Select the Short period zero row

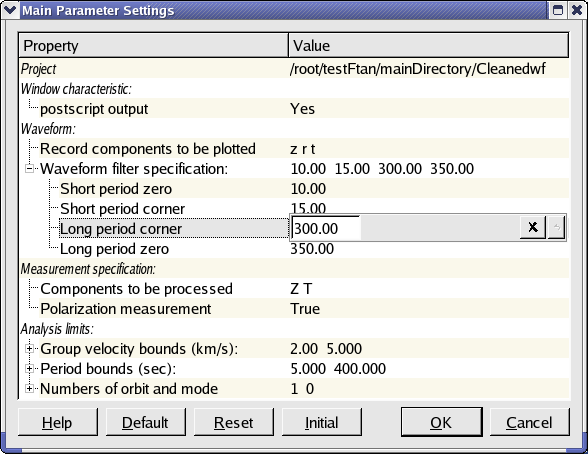(x=294, y=189)
